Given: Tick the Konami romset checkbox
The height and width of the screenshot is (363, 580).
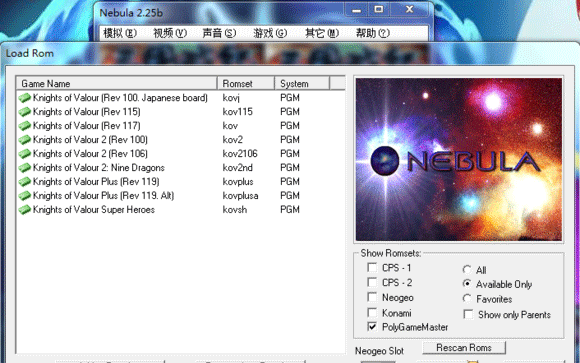Looking at the screenshot, I should click(372, 313).
